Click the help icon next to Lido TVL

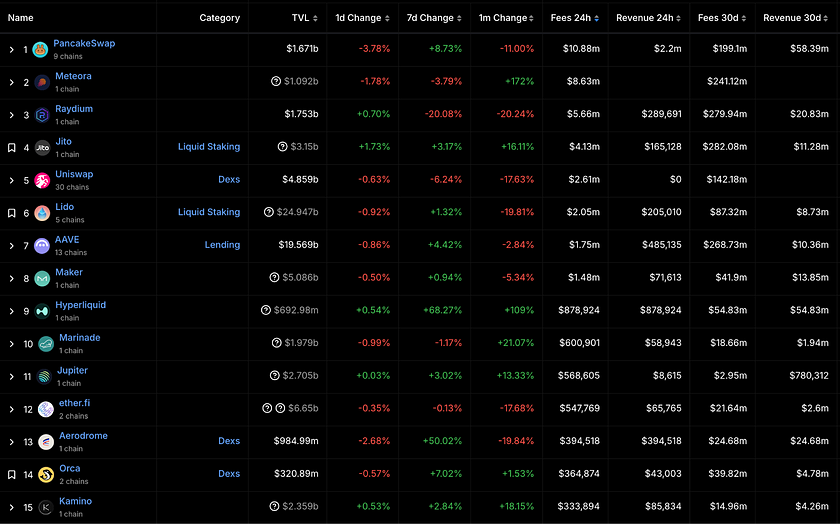pos(269,212)
